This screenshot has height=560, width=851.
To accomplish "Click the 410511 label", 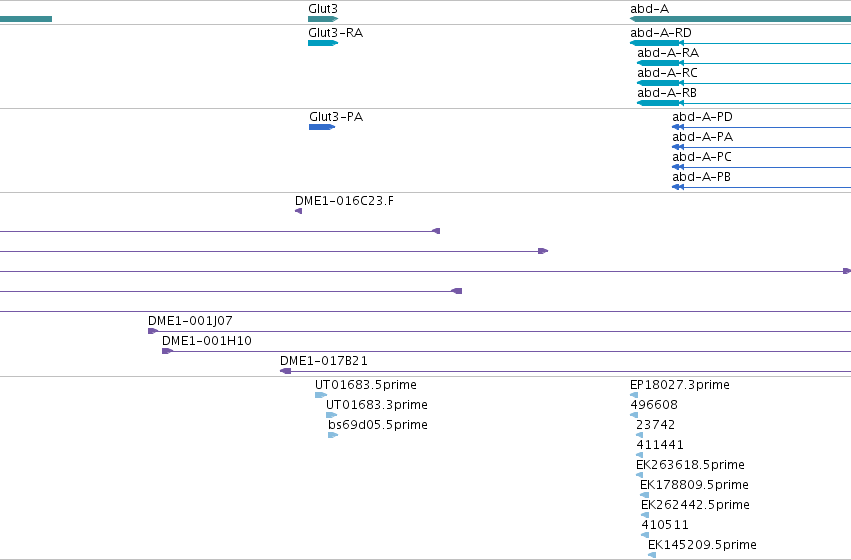I will [665, 525].
